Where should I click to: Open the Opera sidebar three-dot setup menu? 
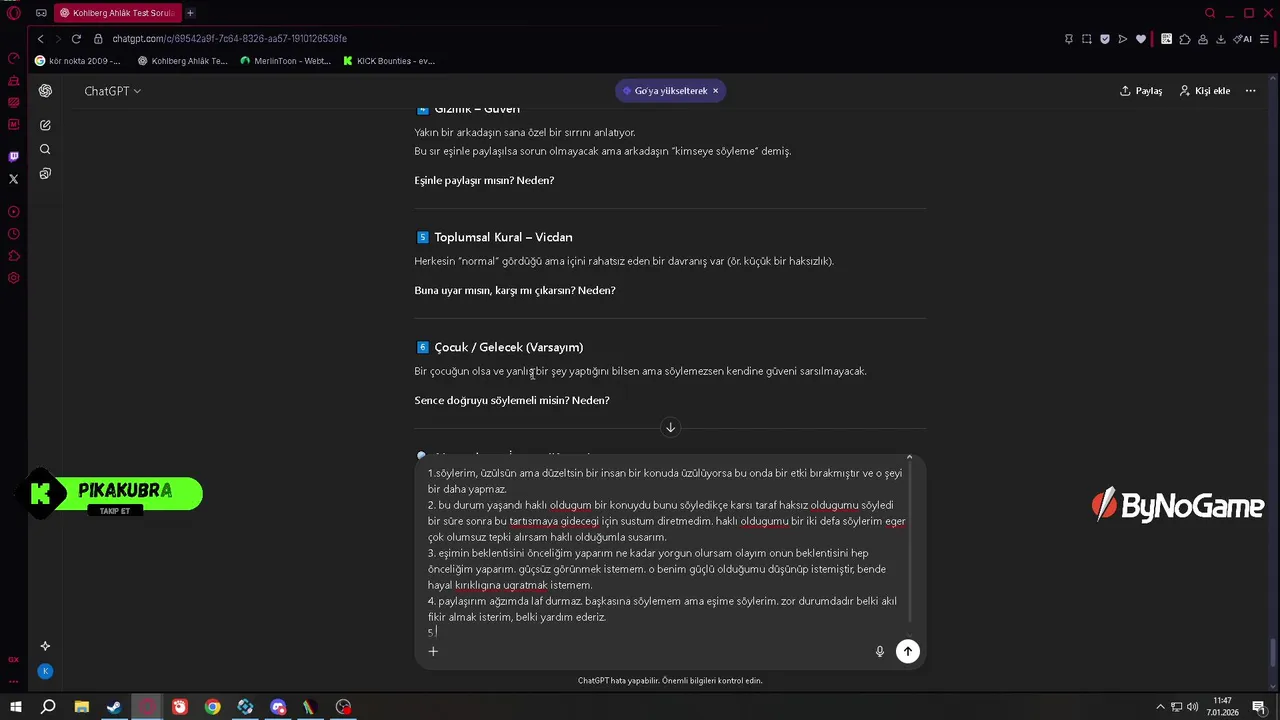click(14, 681)
